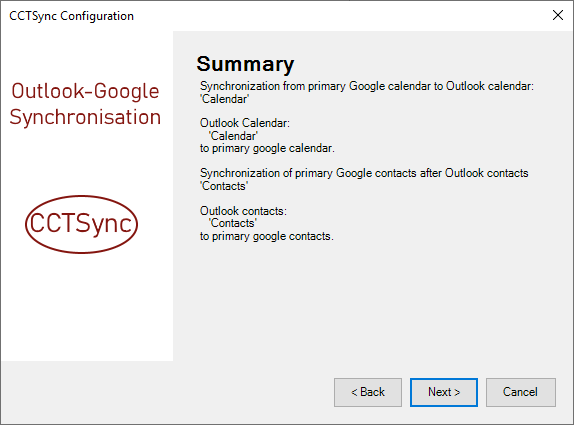Select the Outlook contacts: label

tap(243, 211)
